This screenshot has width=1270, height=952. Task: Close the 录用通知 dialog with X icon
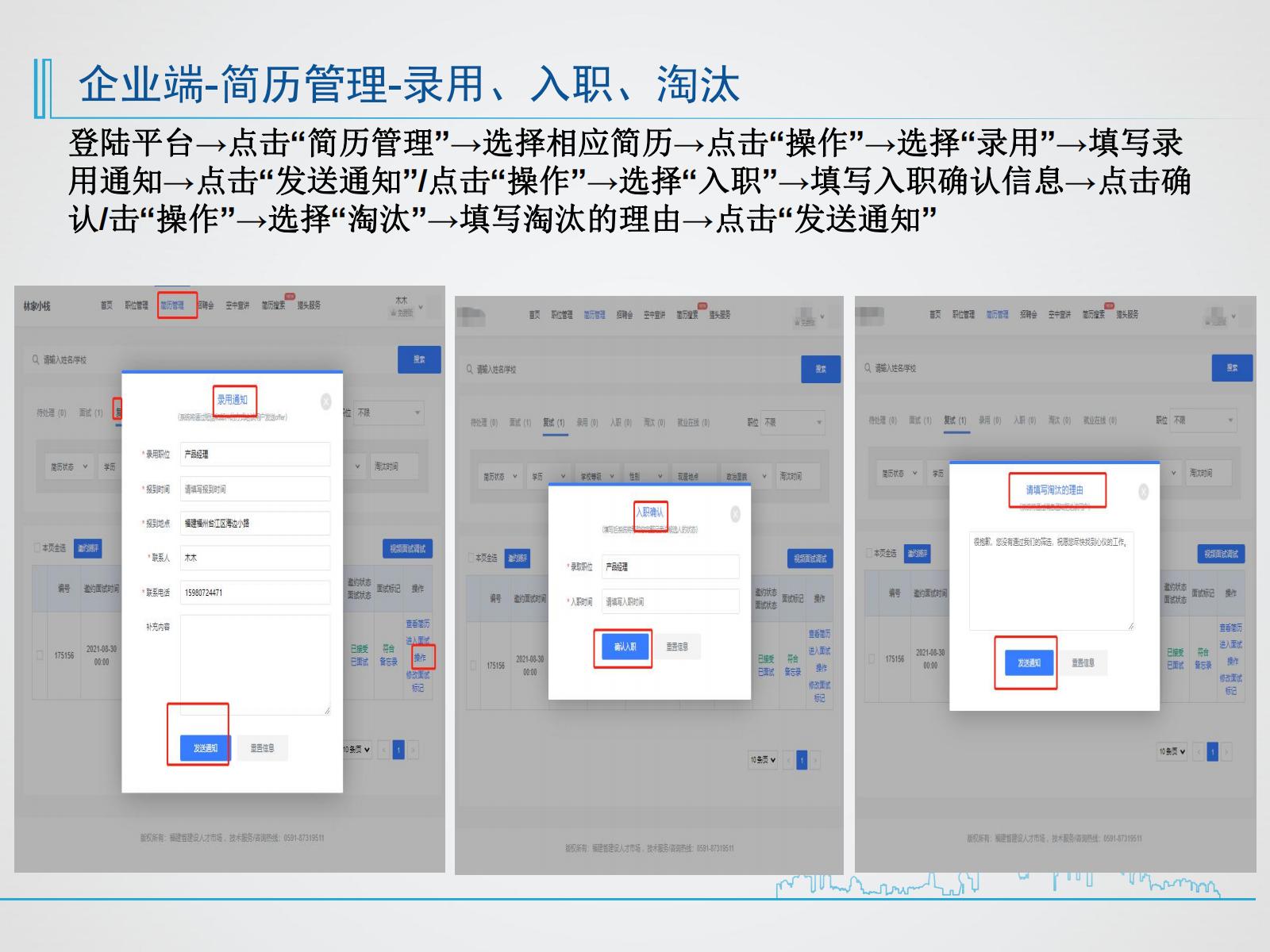click(x=325, y=402)
